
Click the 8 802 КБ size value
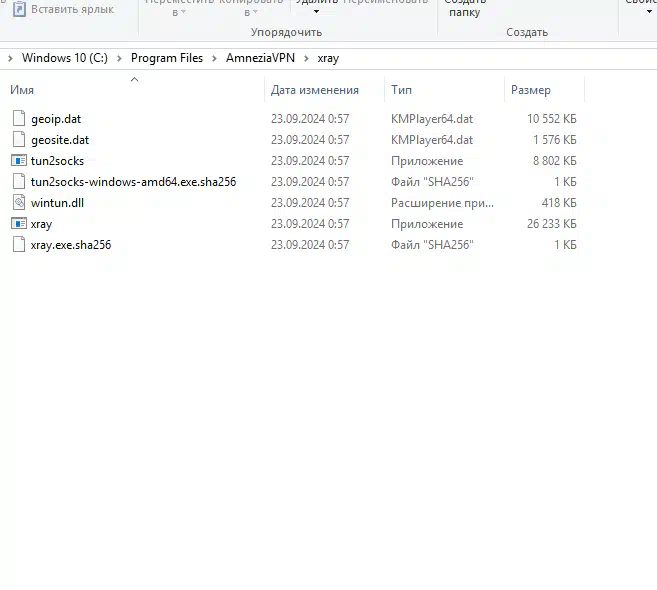[555, 161]
